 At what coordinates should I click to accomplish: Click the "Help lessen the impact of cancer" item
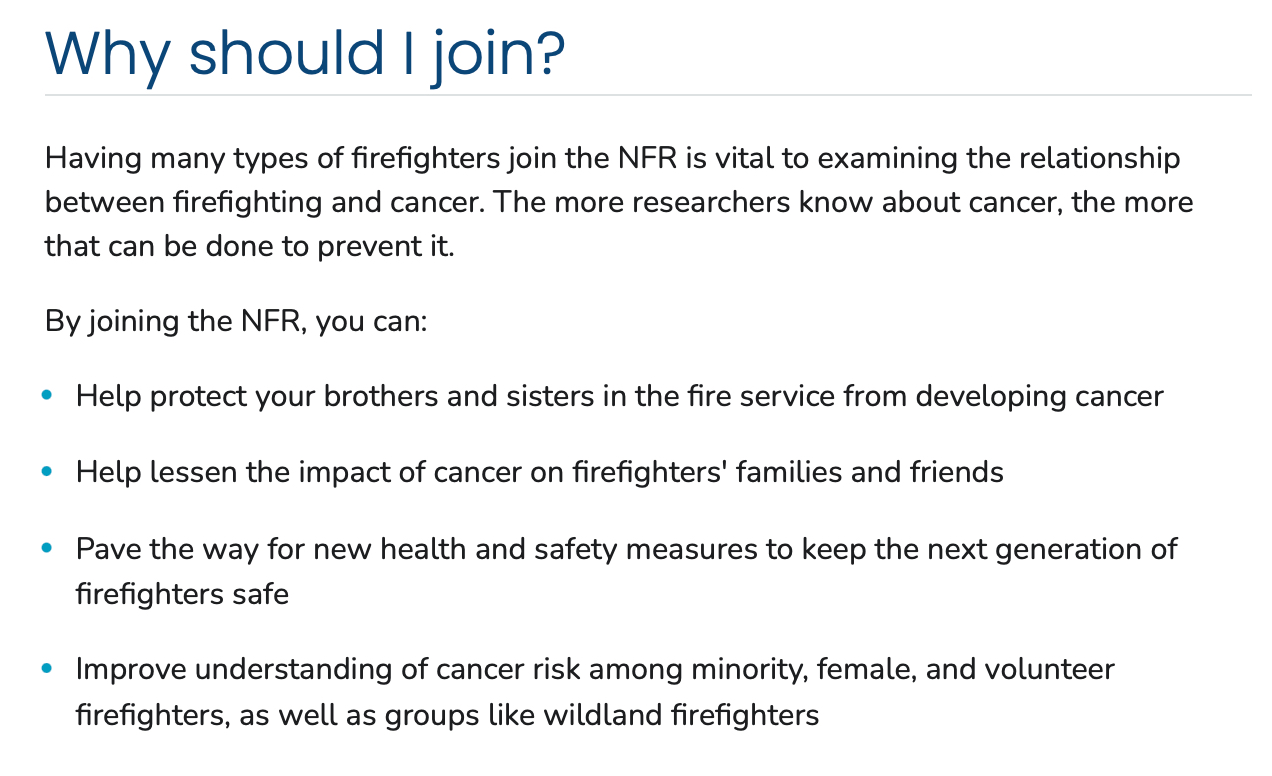(x=539, y=471)
